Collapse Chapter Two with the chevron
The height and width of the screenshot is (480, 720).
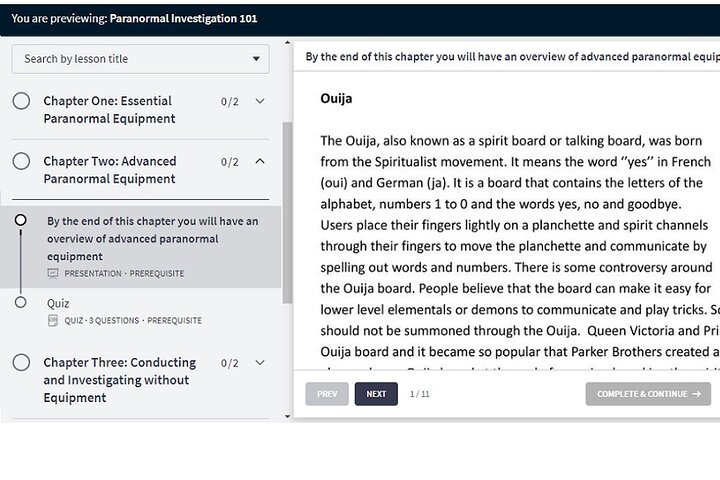click(260, 161)
